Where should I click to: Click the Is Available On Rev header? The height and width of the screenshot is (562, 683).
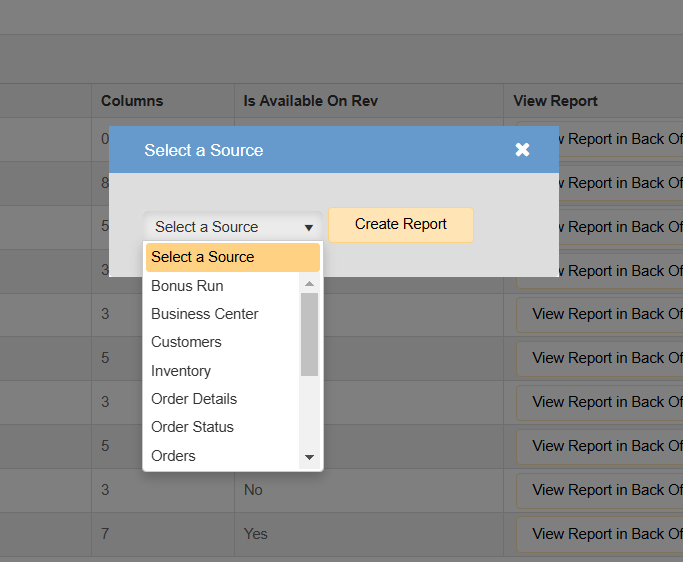click(310, 101)
